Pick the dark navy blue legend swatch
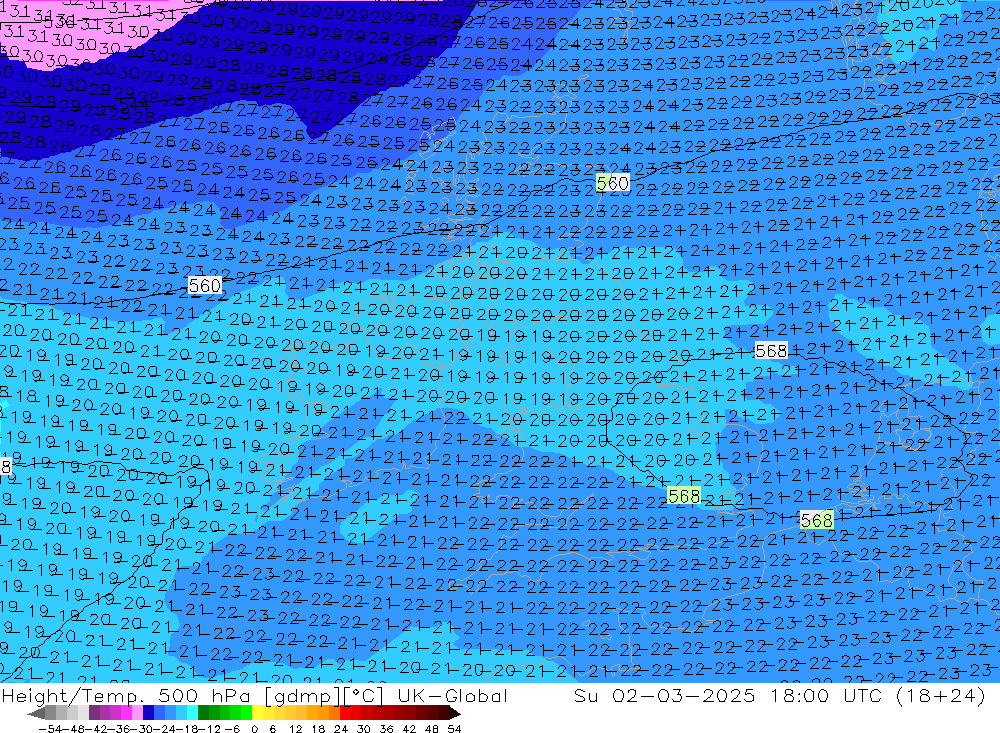This screenshot has height=733, width=1000. coord(149,714)
